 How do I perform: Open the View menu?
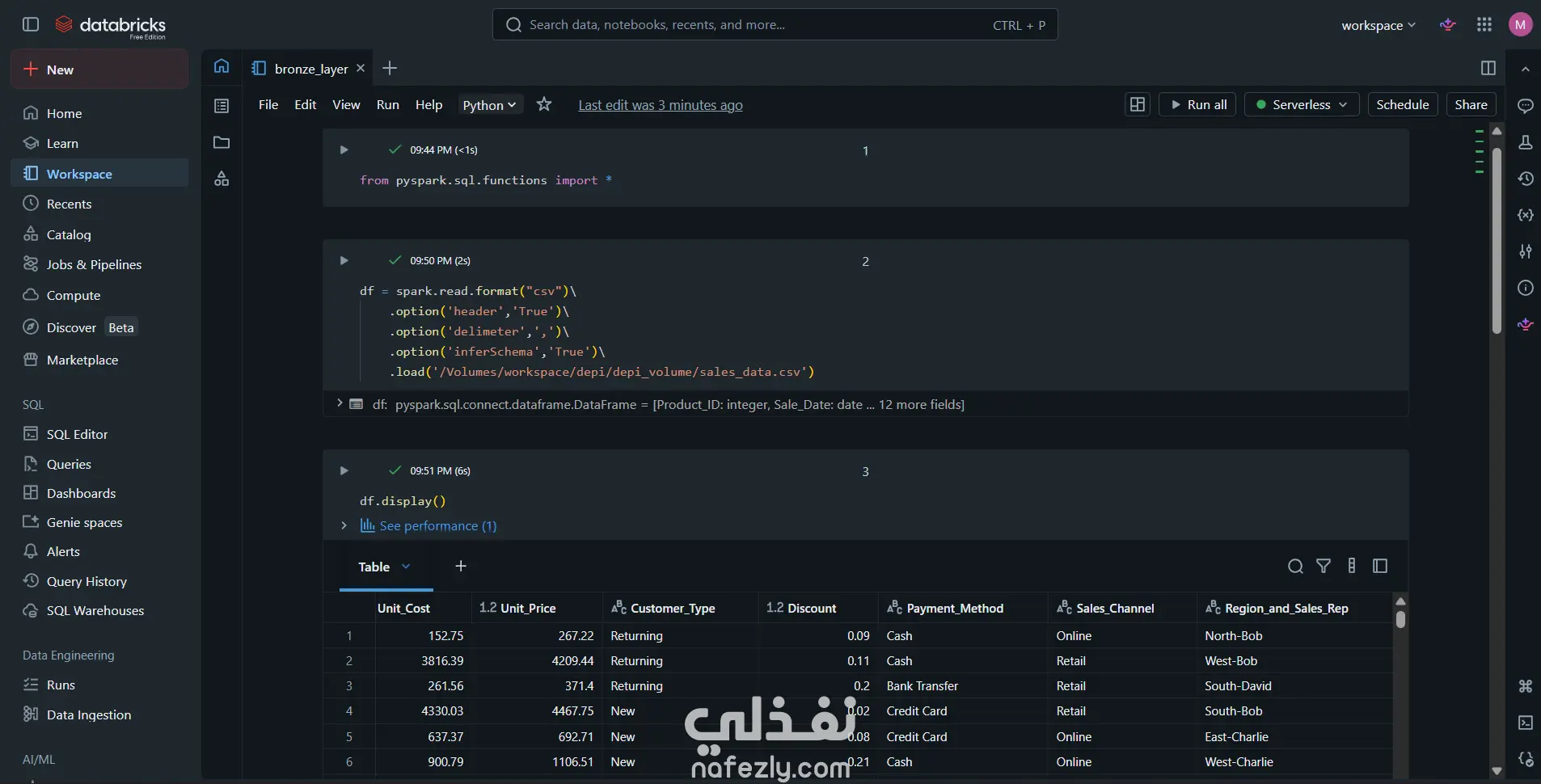tap(346, 104)
